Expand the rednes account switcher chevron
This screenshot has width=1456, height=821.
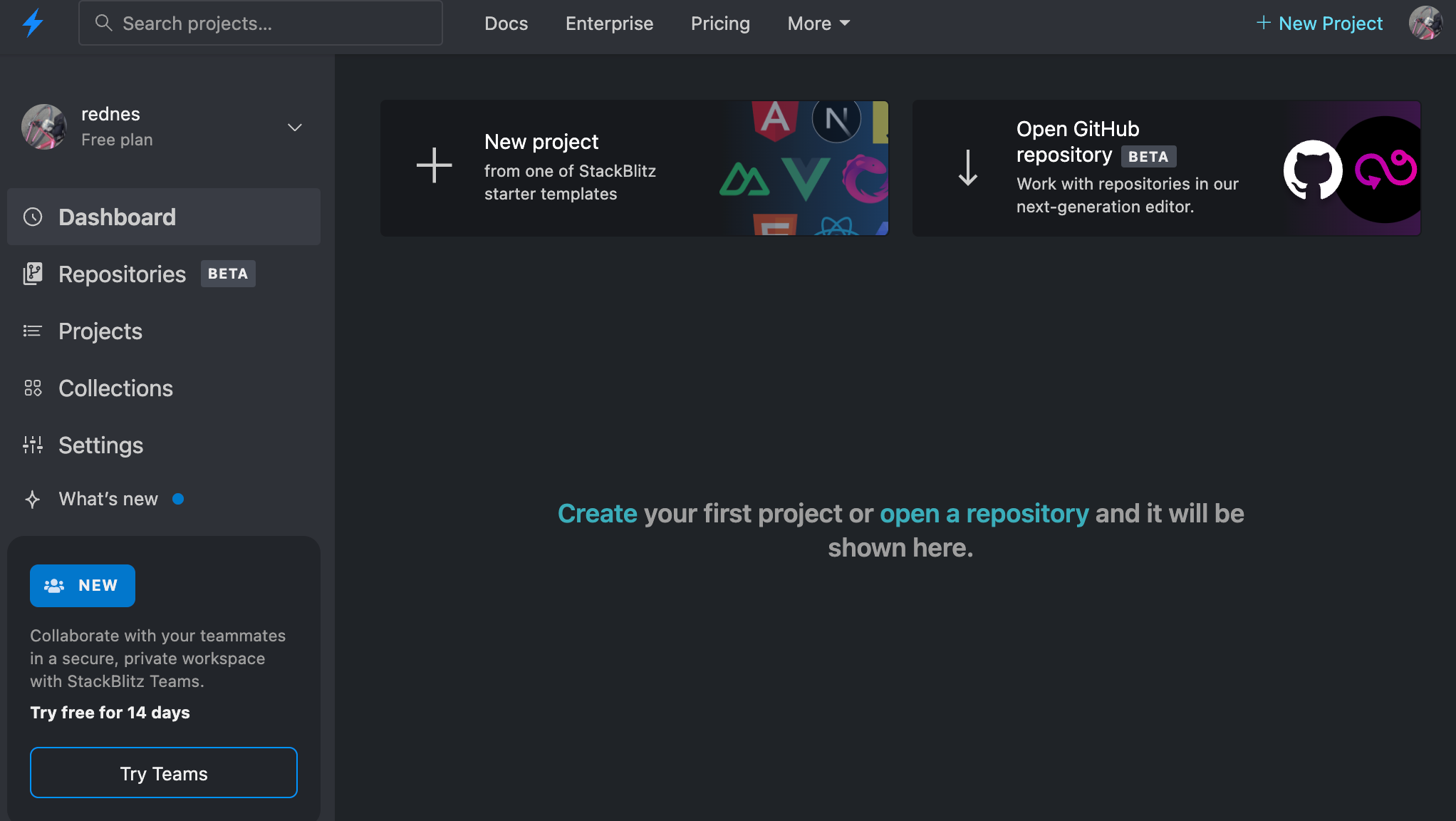pos(294,128)
